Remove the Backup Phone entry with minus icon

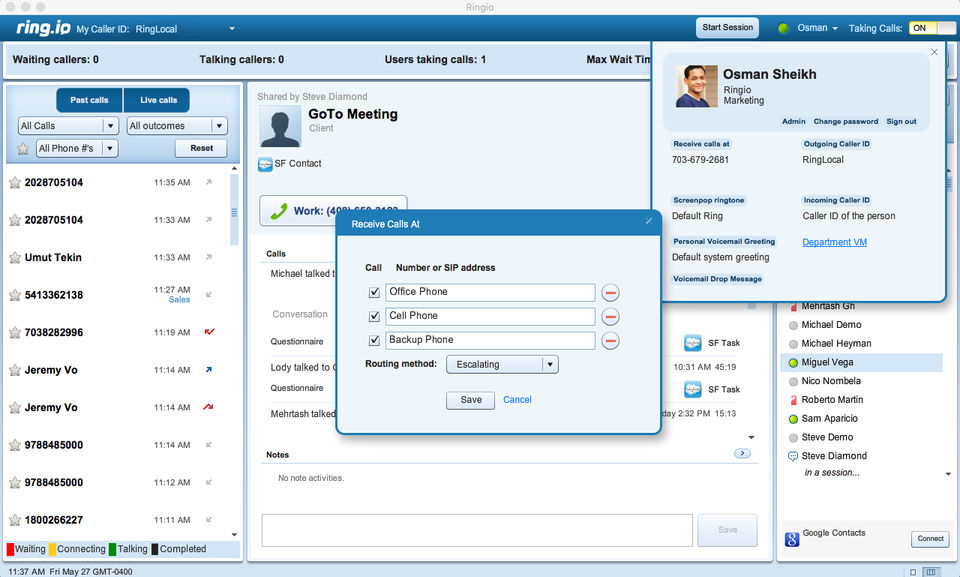coord(610,341)
